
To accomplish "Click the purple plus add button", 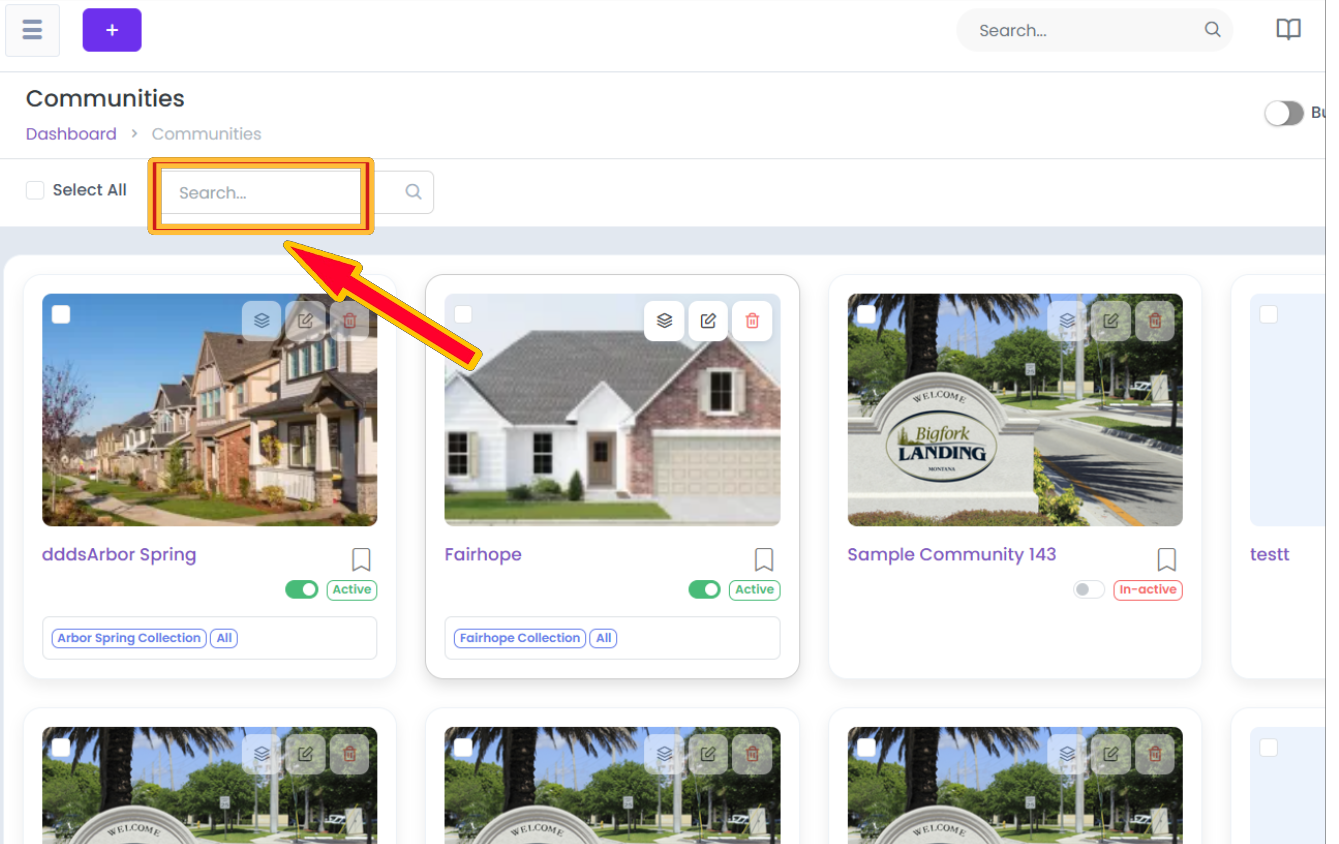I will [112, 30].
